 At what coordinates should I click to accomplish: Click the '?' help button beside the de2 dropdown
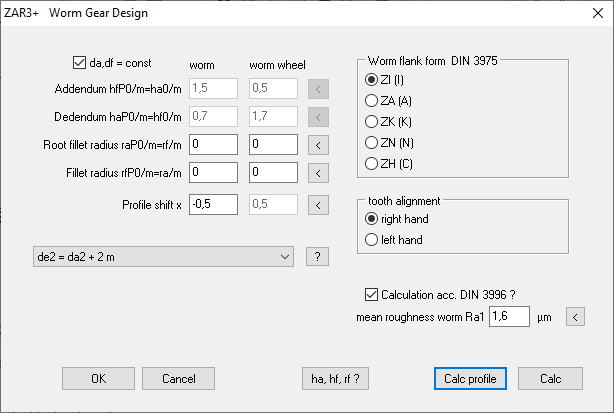(317, 258)
